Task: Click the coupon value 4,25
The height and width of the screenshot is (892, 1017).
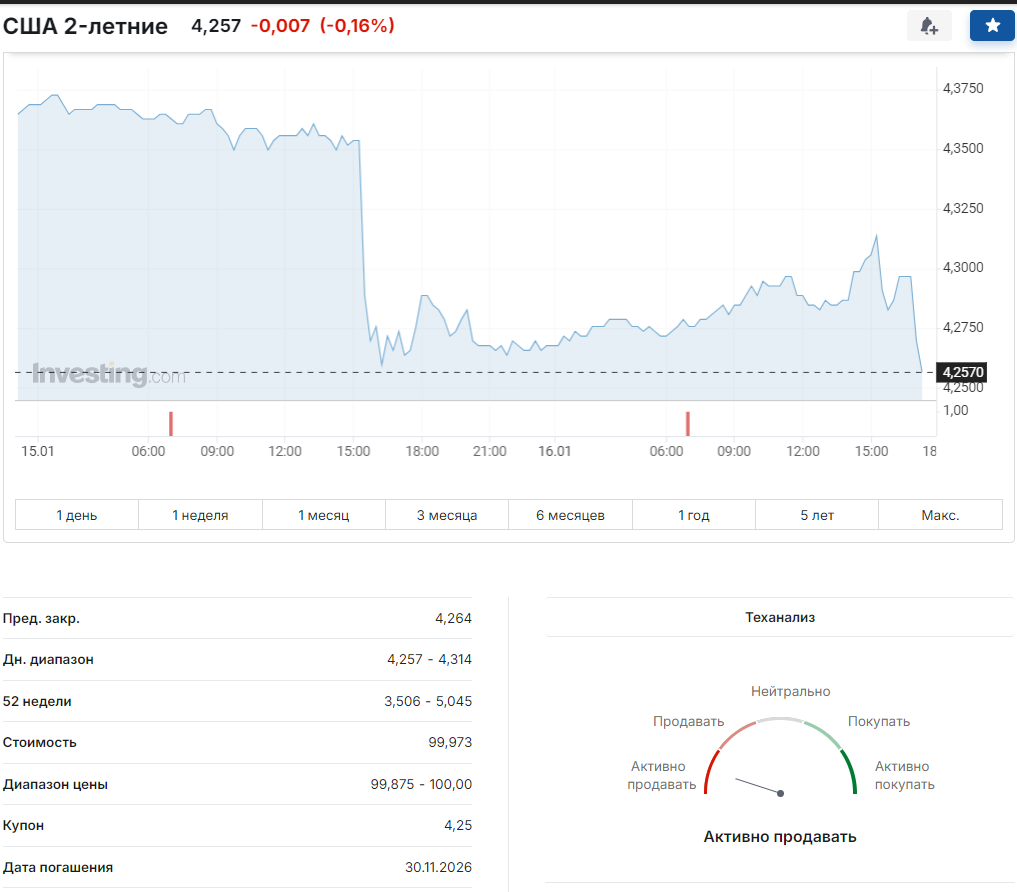Action: pos(458,825)
